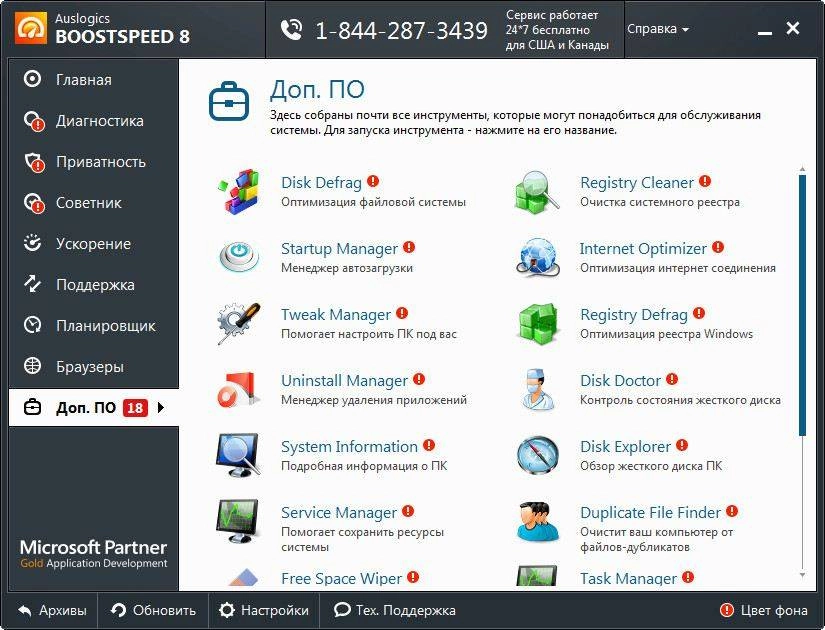Click the red 18 counter badge in sidebar
The image size is (825, 630).
click(x=135, y=408)
